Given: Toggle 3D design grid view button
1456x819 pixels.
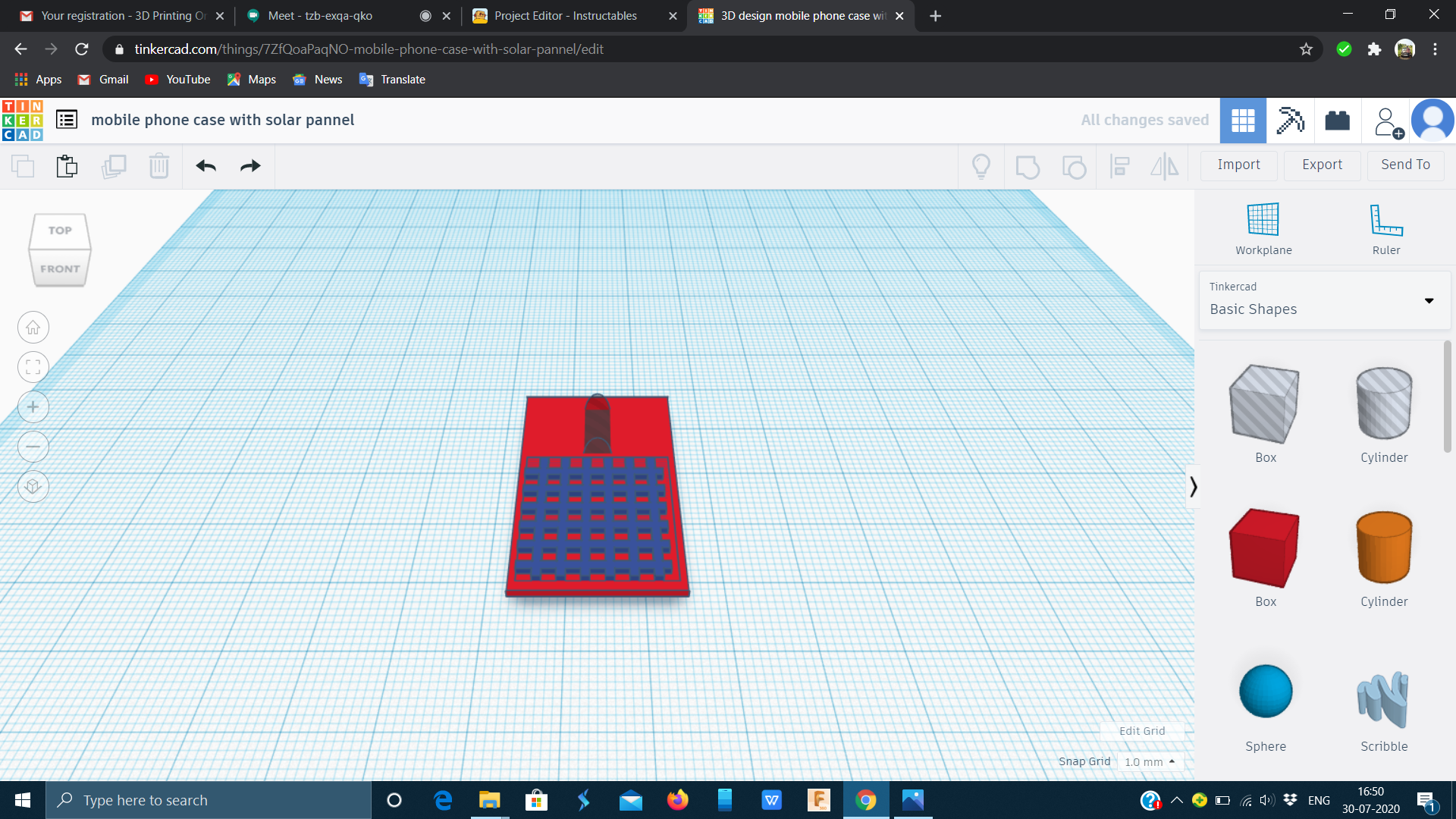Looking at the screenshot, I should tap(1243, 121).
